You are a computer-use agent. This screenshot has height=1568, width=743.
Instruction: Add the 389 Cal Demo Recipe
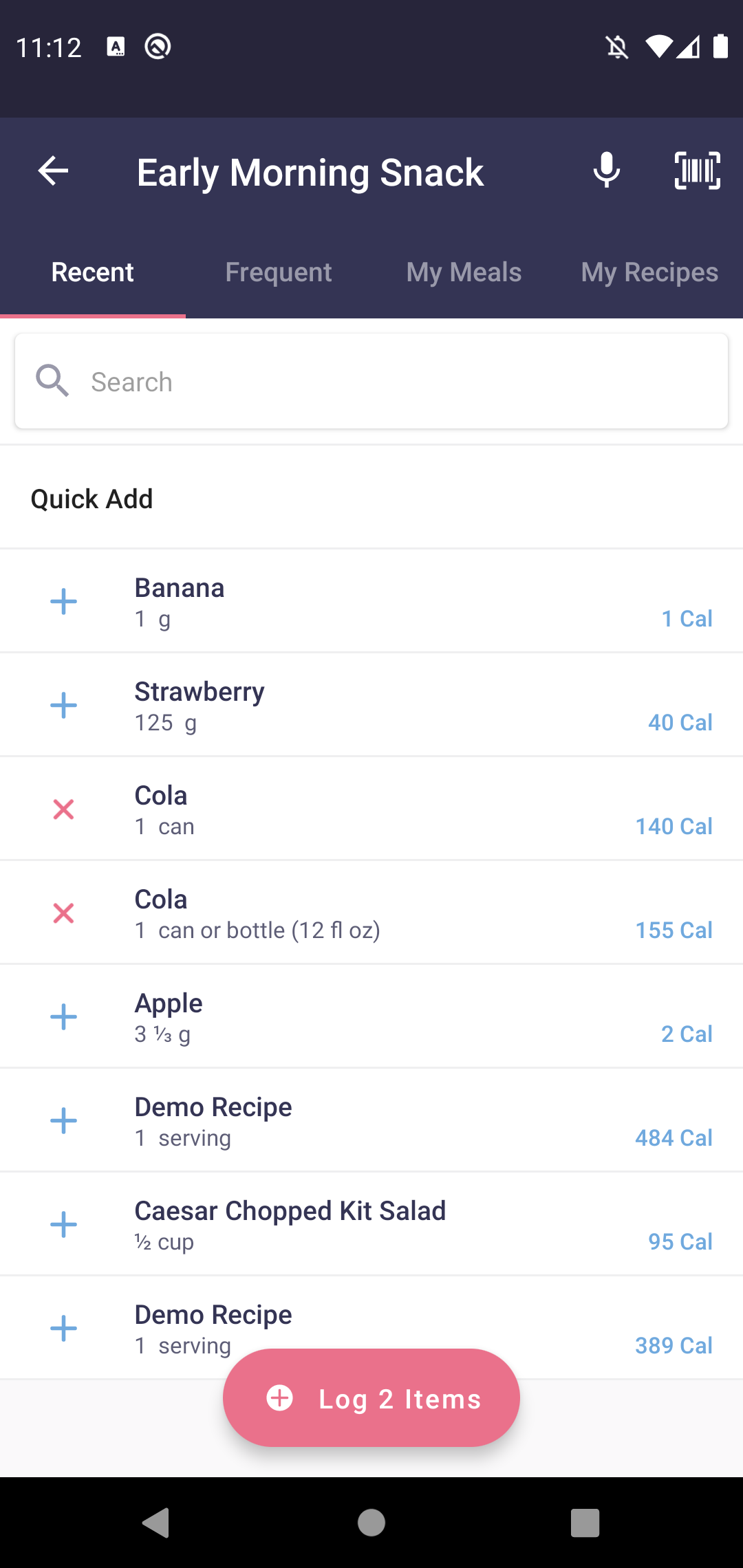[x=63, y=1328]
